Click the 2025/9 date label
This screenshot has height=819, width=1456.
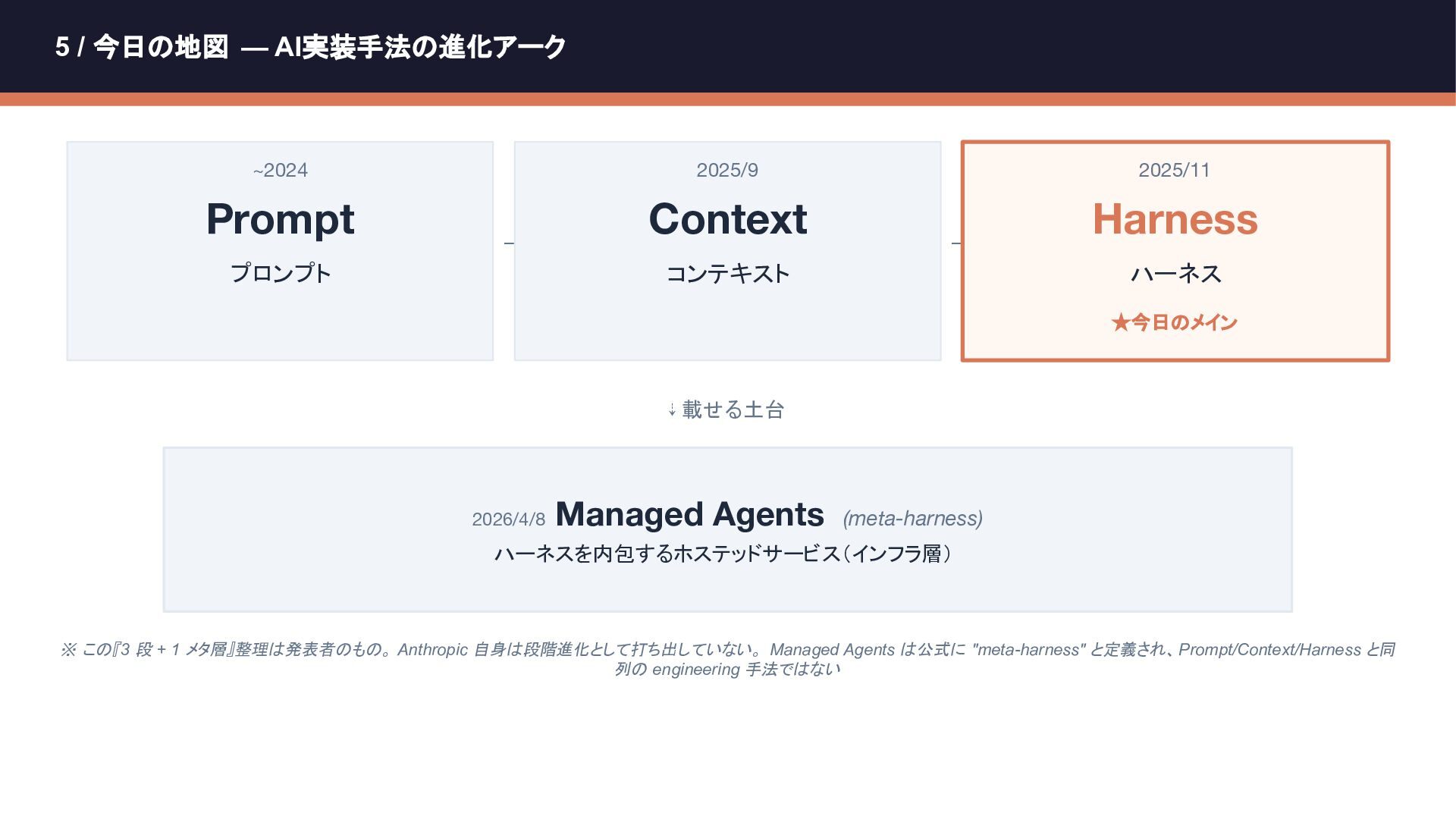[x=727, y=170]
